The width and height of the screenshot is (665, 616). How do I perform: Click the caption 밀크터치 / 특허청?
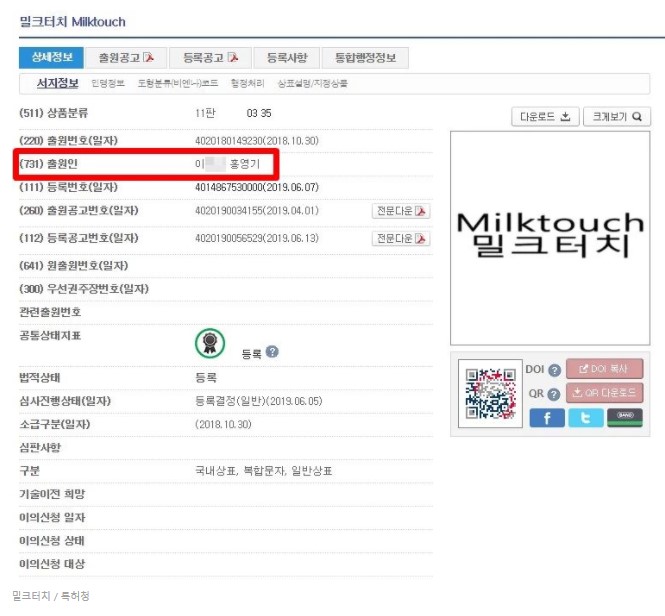point(51,596)
